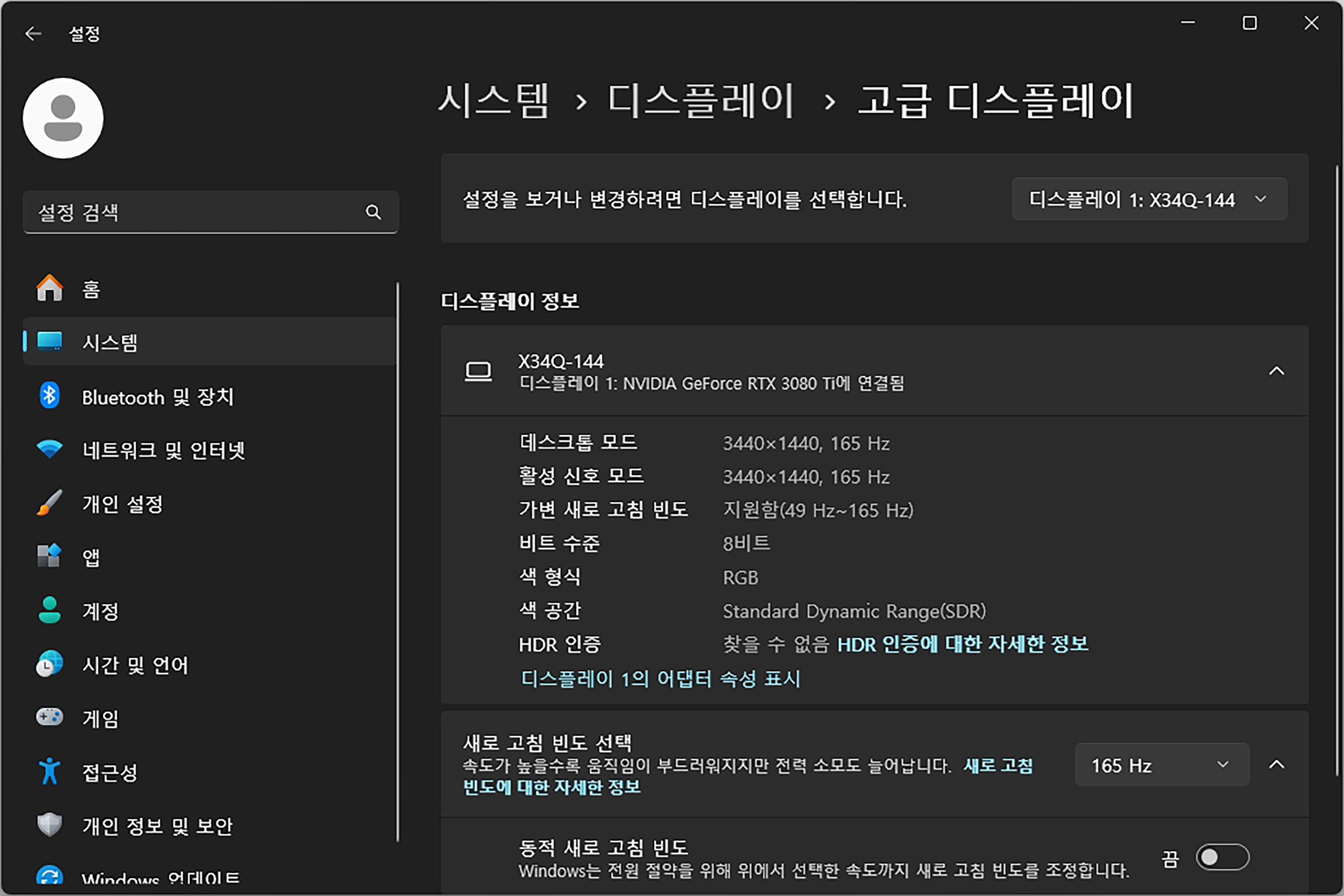Toggle 동적 새로 고침 빈도 switch
Screen dimensions: 1344x896
(1222, 857)
